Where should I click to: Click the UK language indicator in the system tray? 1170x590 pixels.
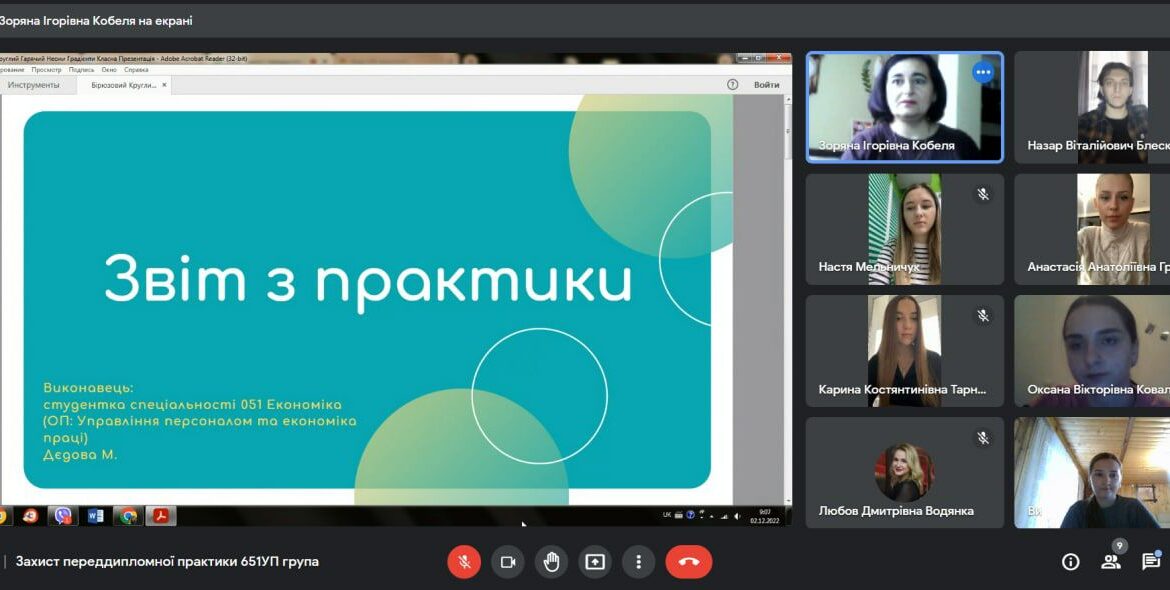pos(667,515)
